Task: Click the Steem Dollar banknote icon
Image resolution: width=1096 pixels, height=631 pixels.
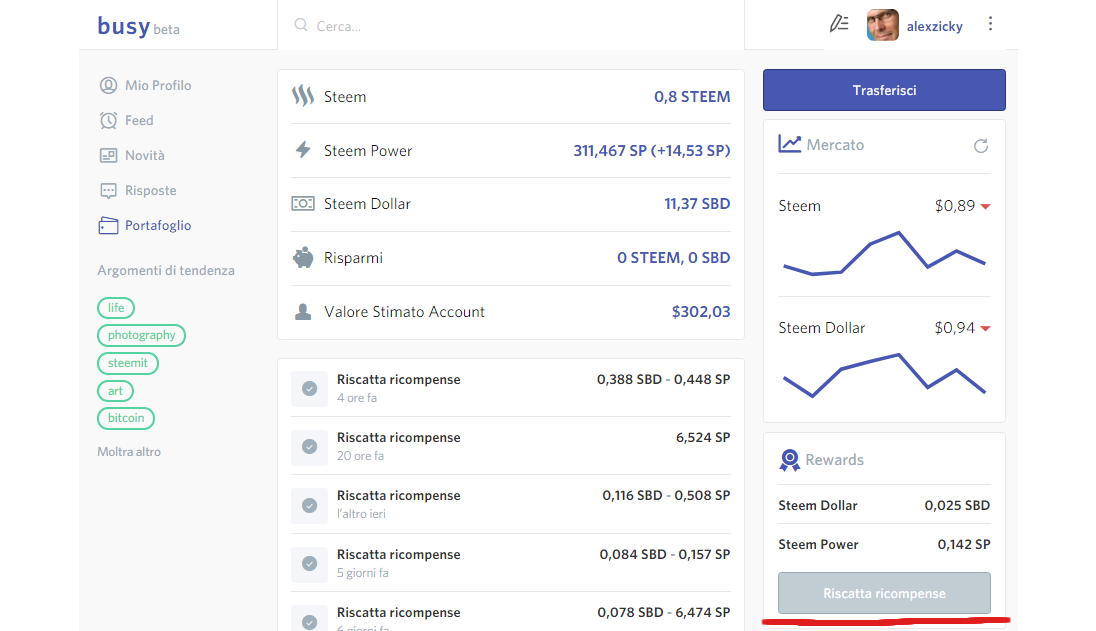Action: (303, 203)
